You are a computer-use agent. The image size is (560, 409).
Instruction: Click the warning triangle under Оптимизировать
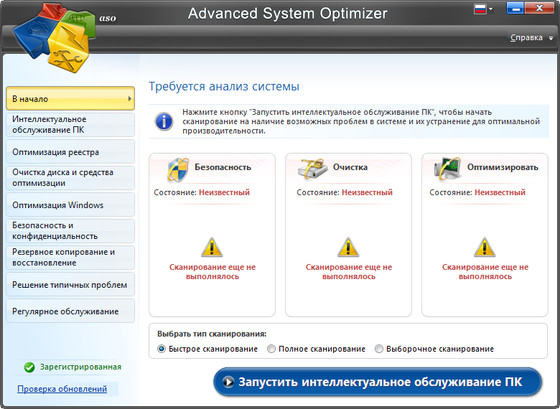click(x=485, y=248)
